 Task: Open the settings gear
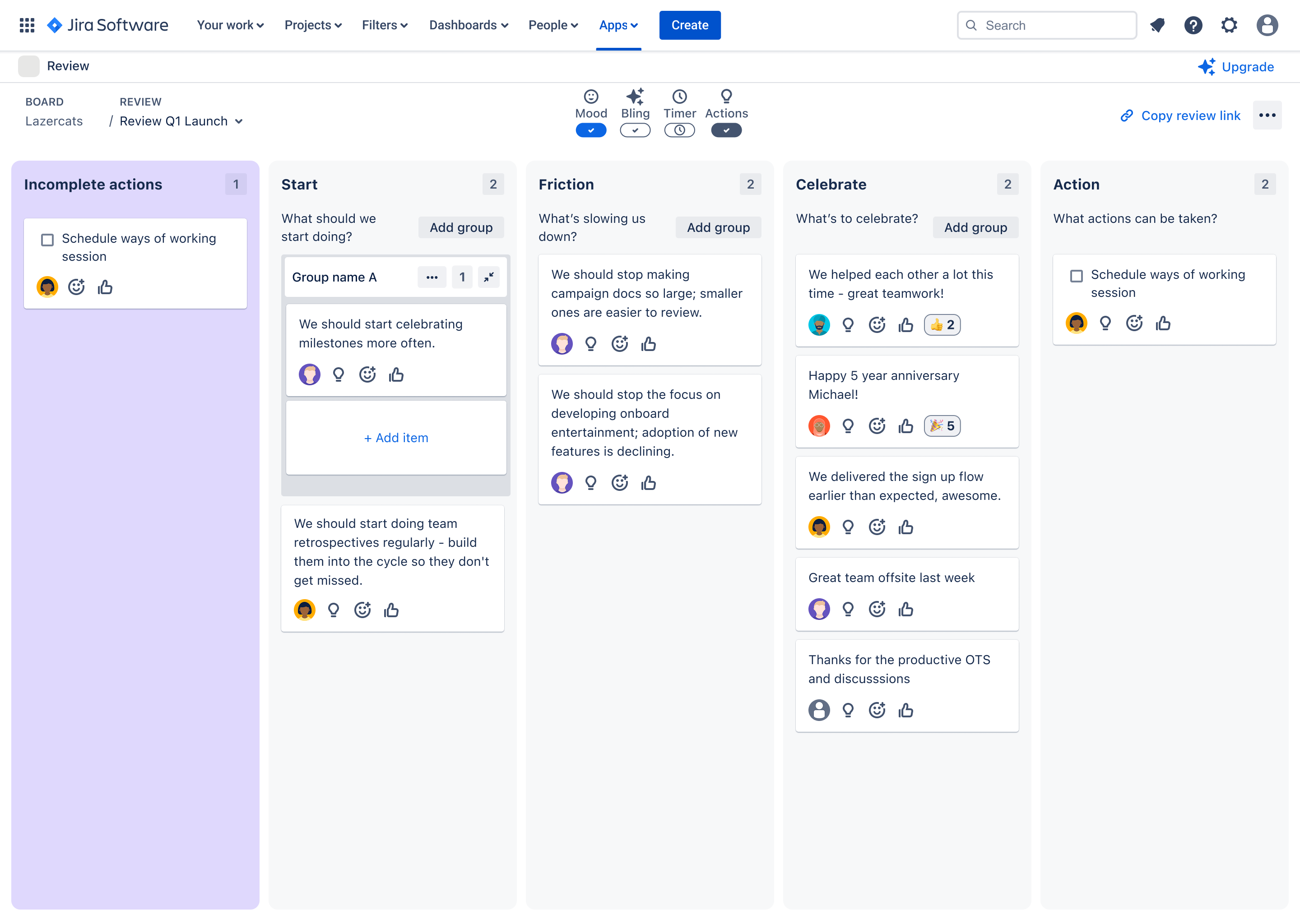1230,25
